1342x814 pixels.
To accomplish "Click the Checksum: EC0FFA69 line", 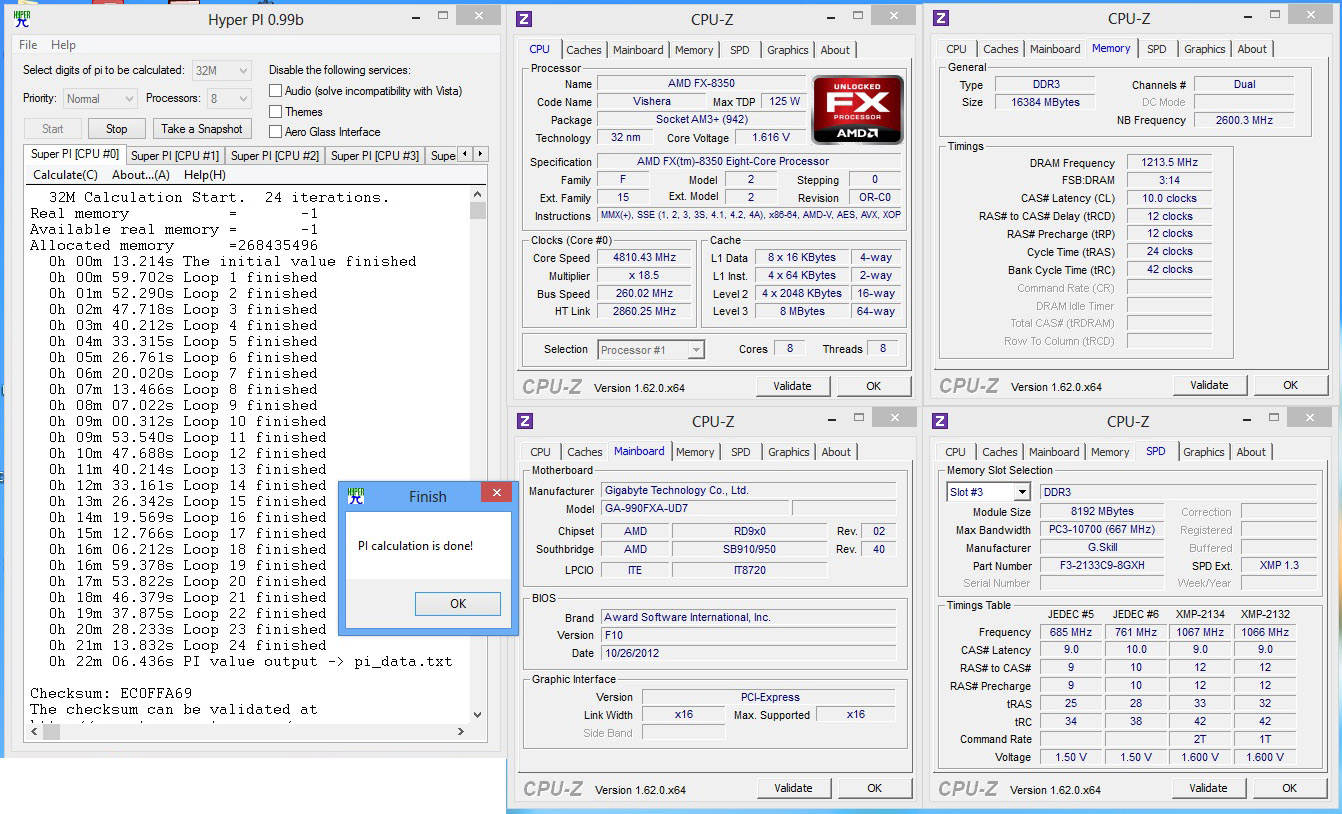I will click(x=111, y=693).
